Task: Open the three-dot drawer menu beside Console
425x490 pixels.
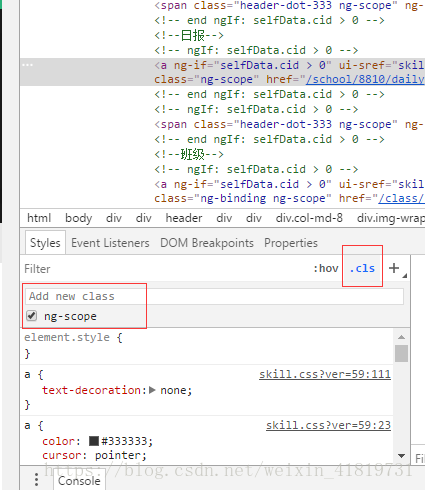Action: [x=36, y=479]
